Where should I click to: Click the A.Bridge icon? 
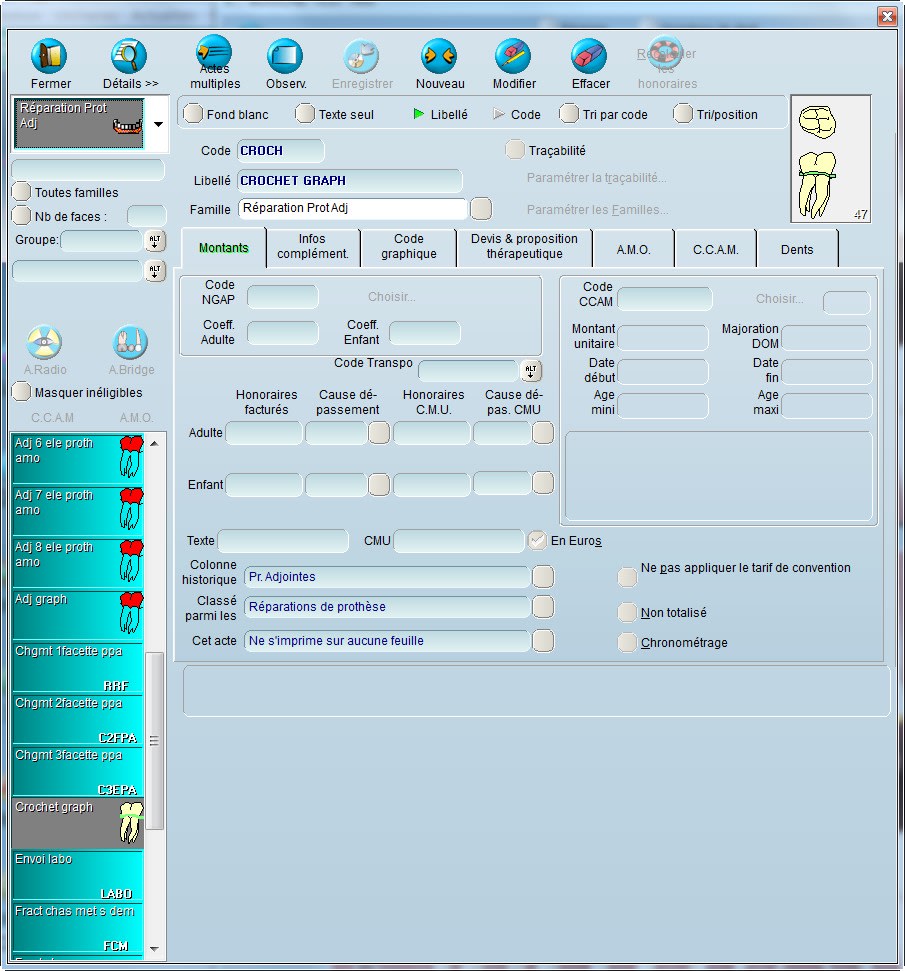(x=131, y=342)
